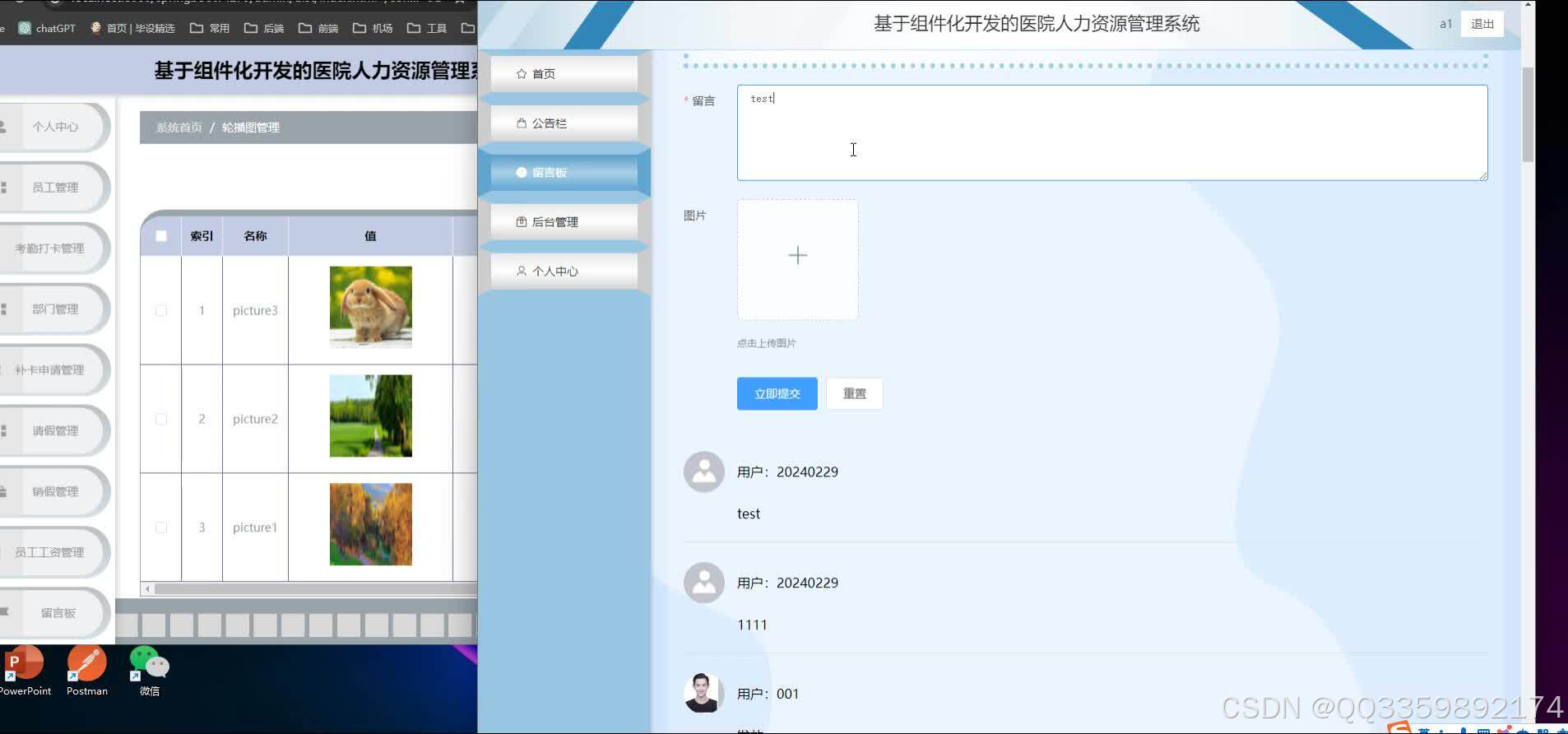Viewport: 1568px width, 734px height.
Task: Open PowerPoint desktop shortcut
Action: [25, 671]
